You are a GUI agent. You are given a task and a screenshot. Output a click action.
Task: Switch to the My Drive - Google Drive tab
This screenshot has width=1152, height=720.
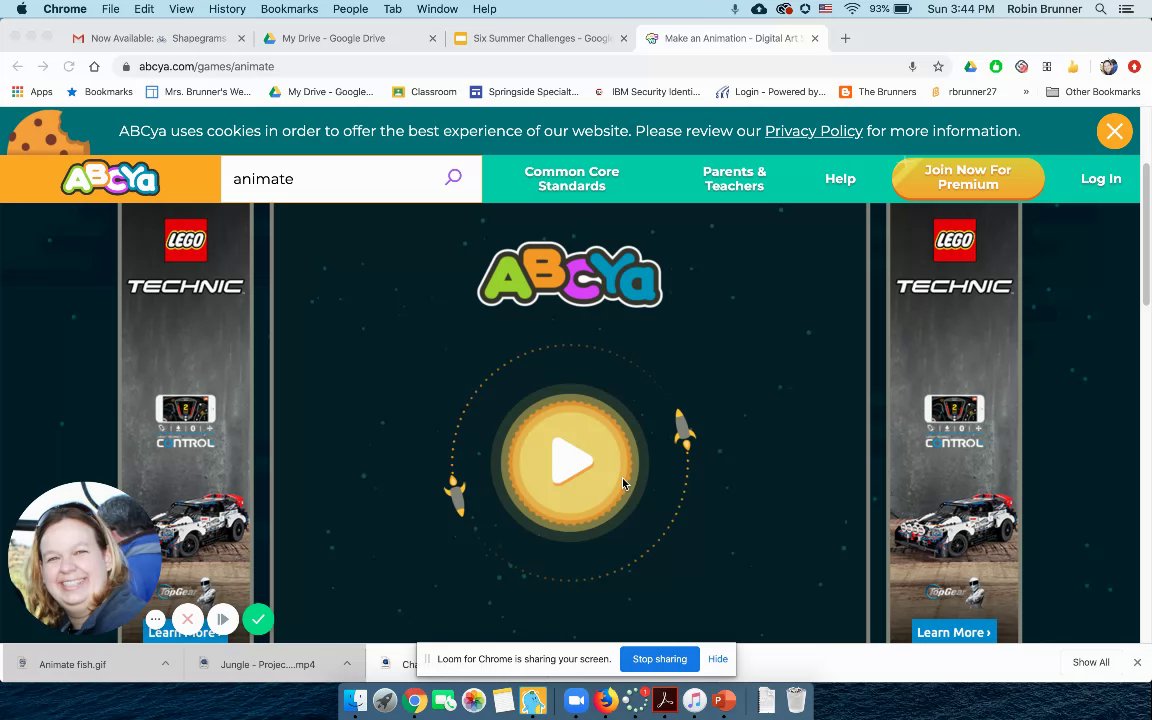(349, 38)
